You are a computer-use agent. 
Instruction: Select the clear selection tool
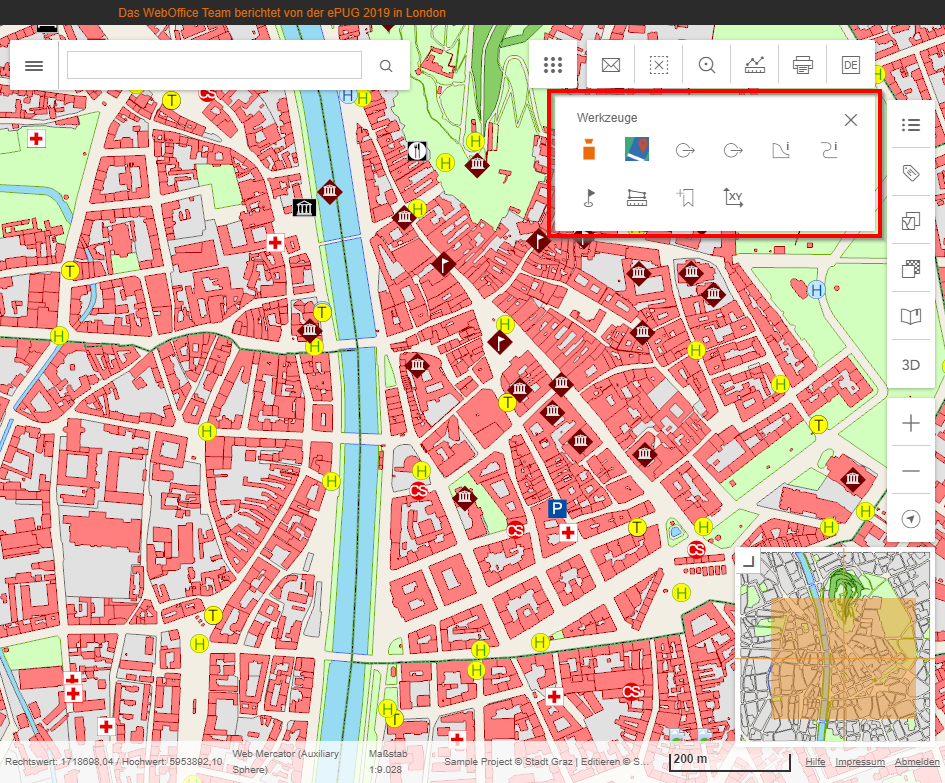(x=658, y=66)
